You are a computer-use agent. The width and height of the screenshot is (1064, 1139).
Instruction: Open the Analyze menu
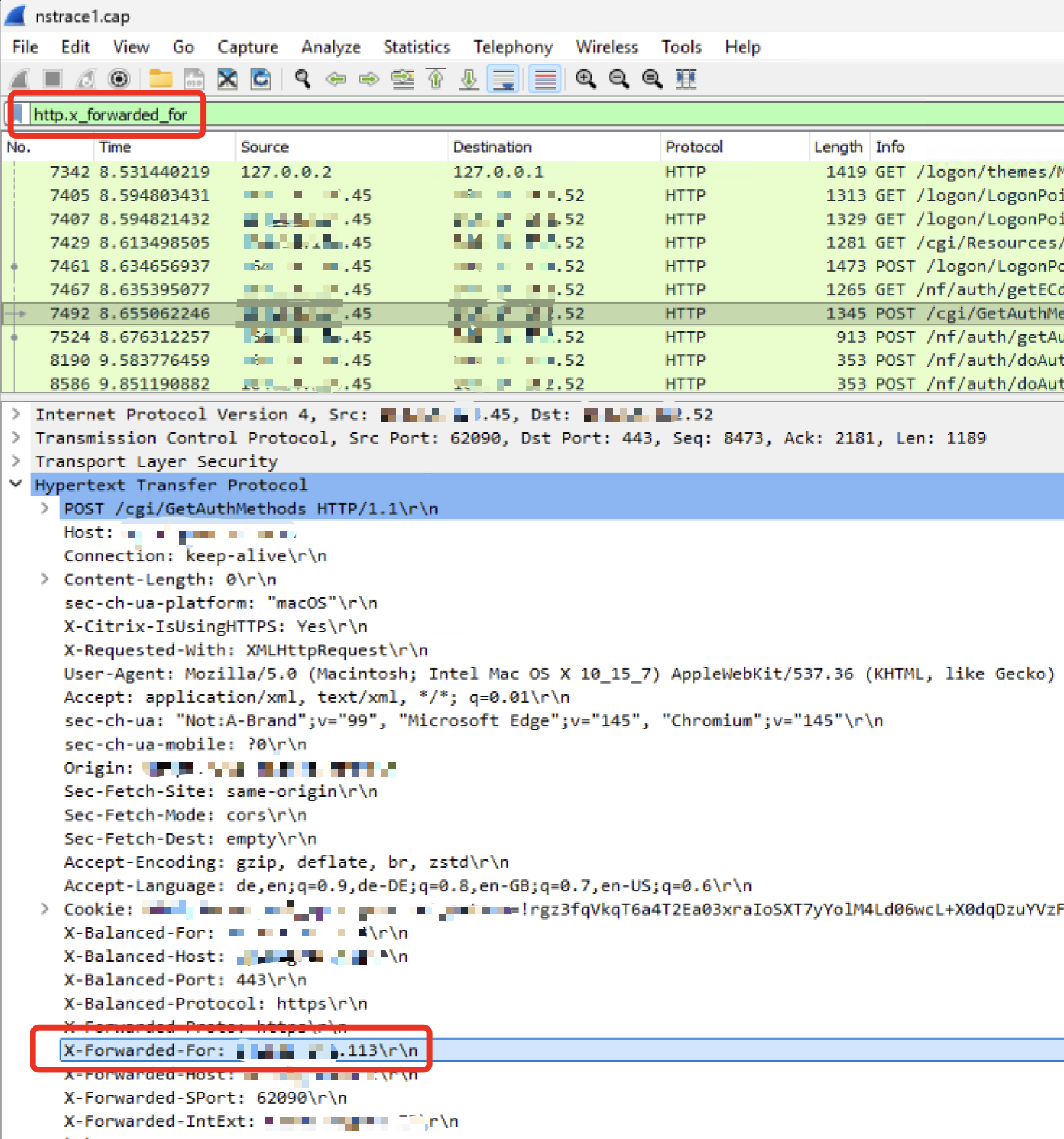coord(331,47)
